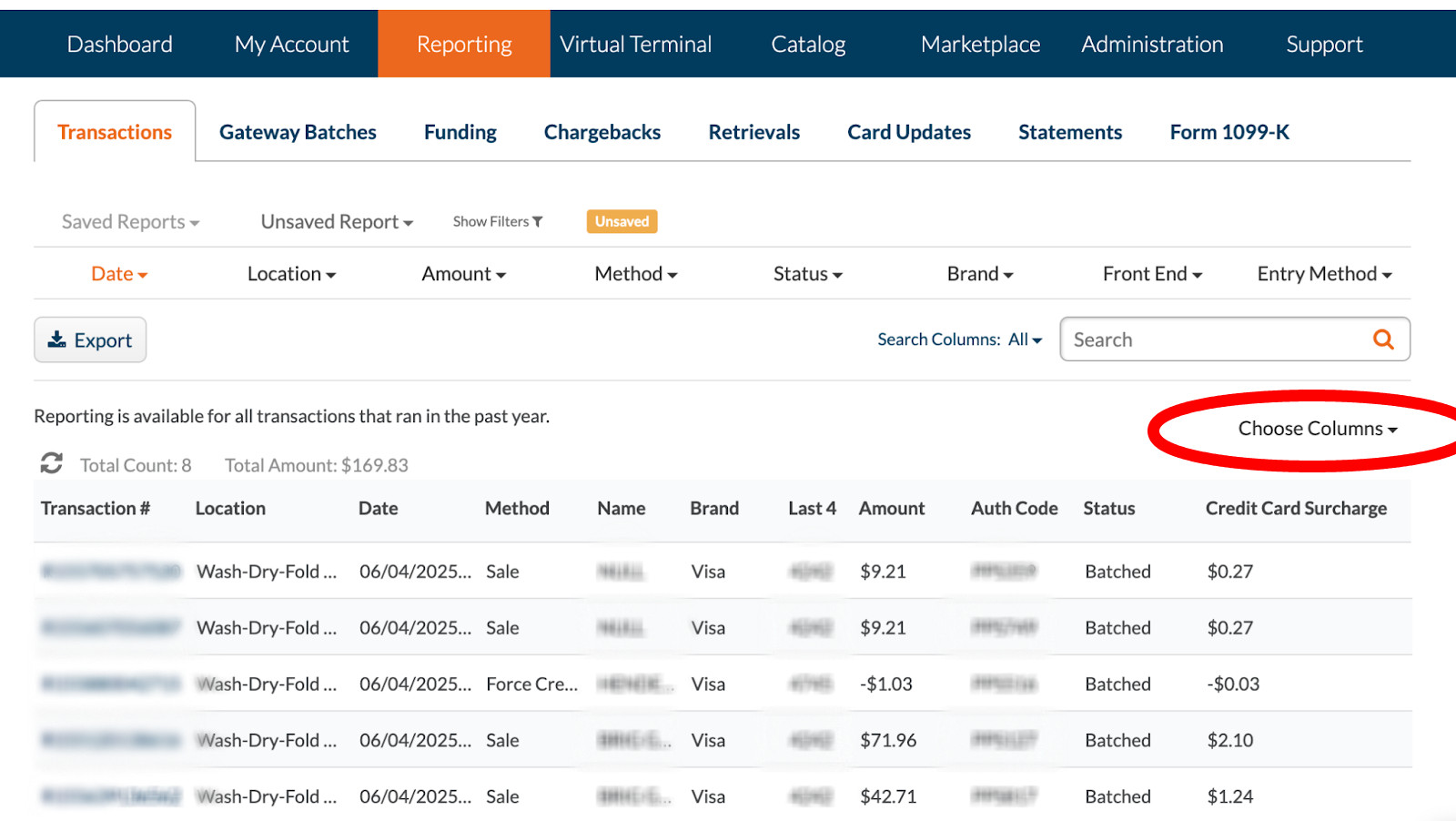This screenshot has height=821, width=1456.
Task: Expand the Front End filter dropdown
Action: click(x=1152, y=274)
